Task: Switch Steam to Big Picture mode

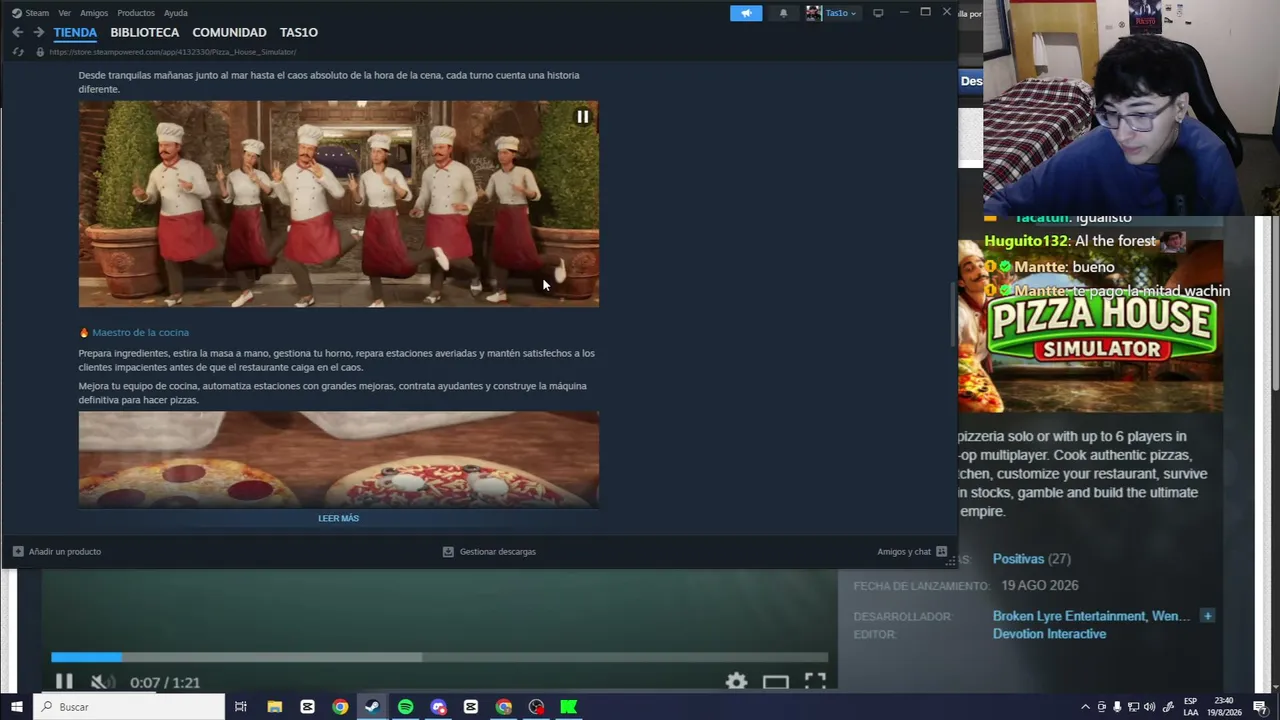Action: (x=878, y=13)
